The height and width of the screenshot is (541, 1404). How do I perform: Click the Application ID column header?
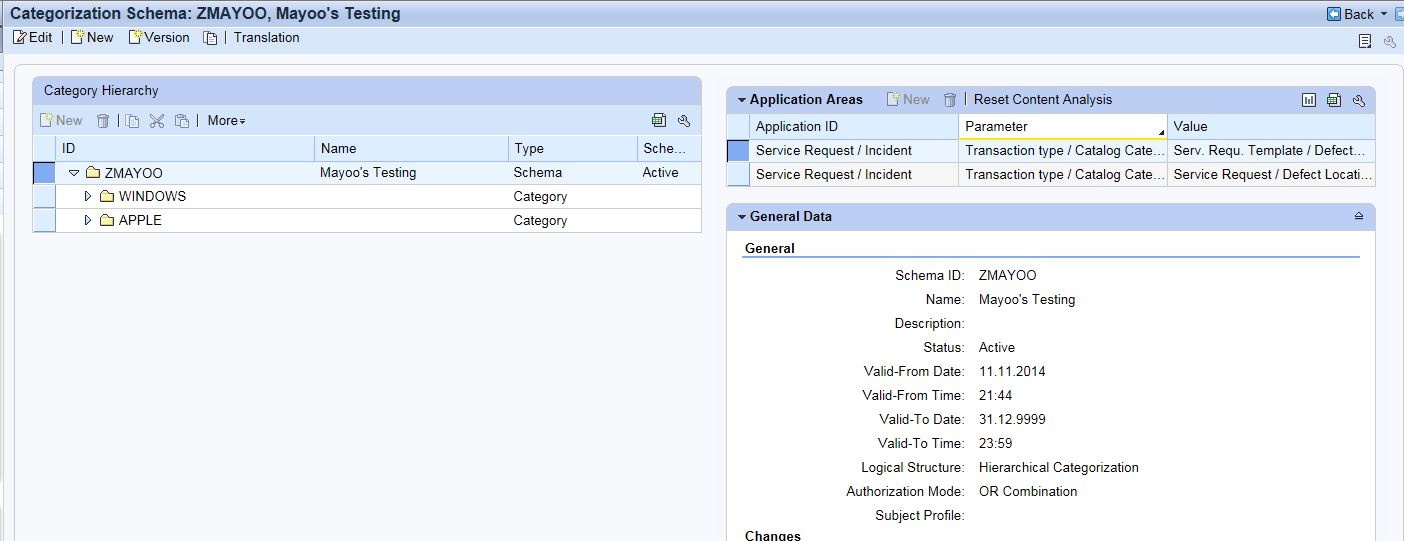coord(853,126)
